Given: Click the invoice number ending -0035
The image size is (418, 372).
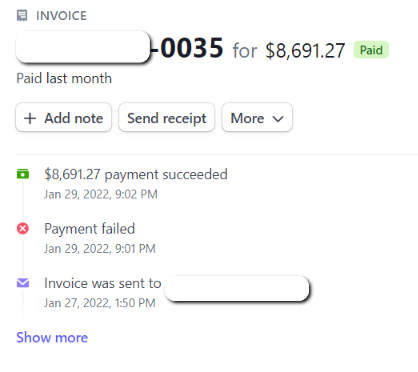Looking at the screenshot, I should [x=187, y=48].
